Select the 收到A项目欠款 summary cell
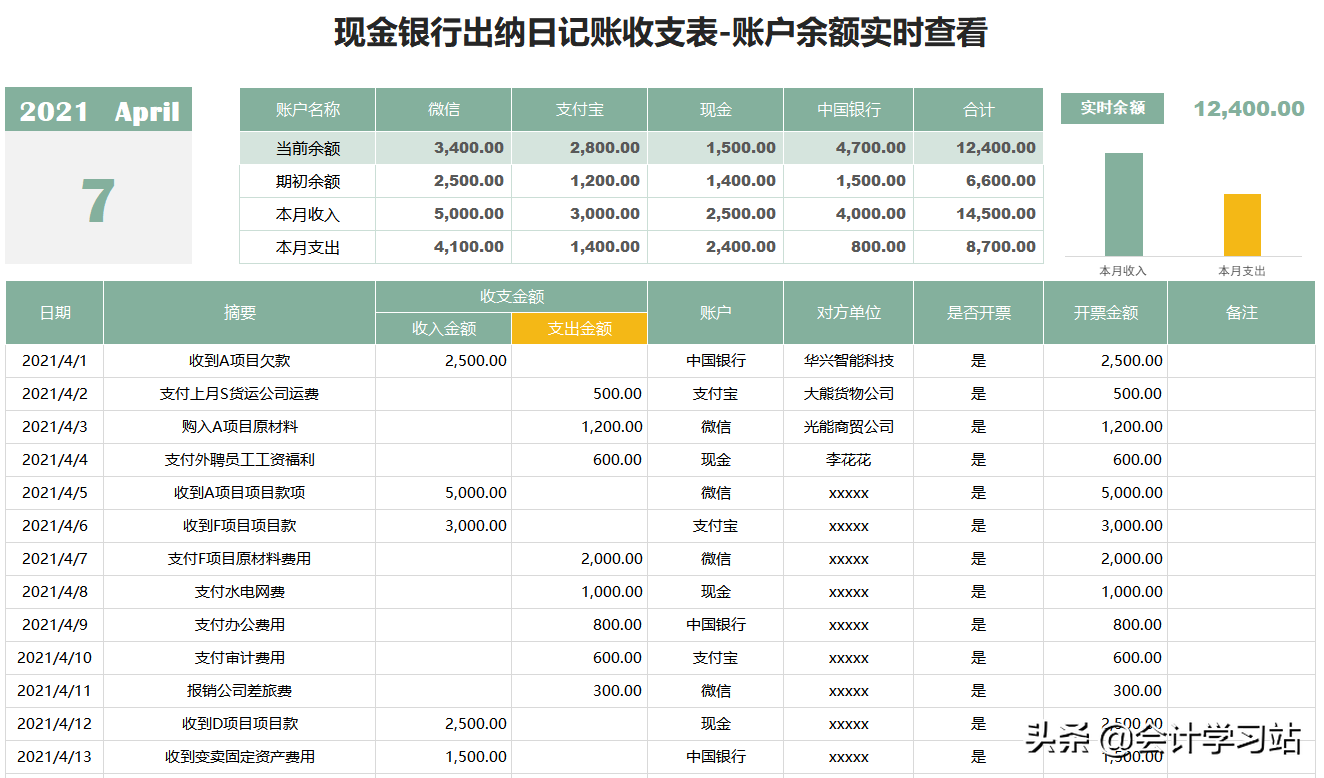Image resolution: width=1324 pixels, height=778 pixels. tap(239, 361)
